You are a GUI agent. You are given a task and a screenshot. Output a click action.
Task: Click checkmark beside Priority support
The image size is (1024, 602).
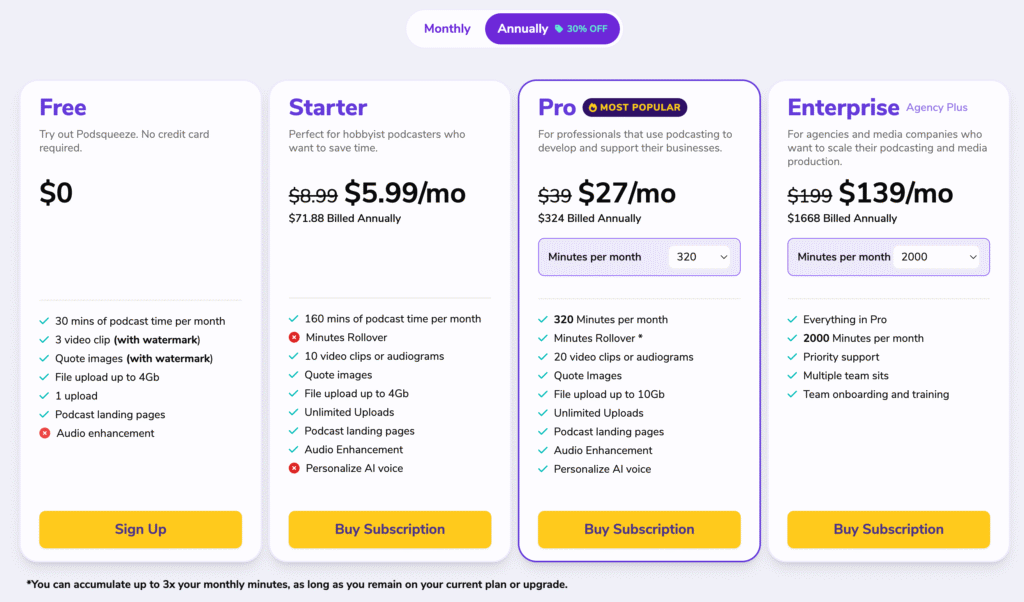(x=792, y=357)
